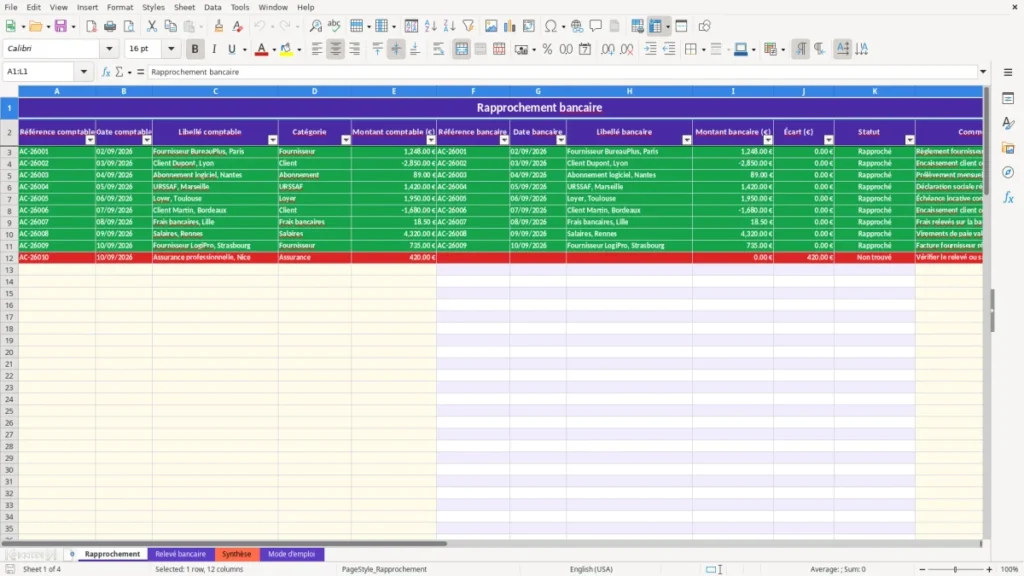The width and height of the screenshot is (1024, 576).
Task: Click Insert Comment speech bubble icon
Action: coord(596,26)
